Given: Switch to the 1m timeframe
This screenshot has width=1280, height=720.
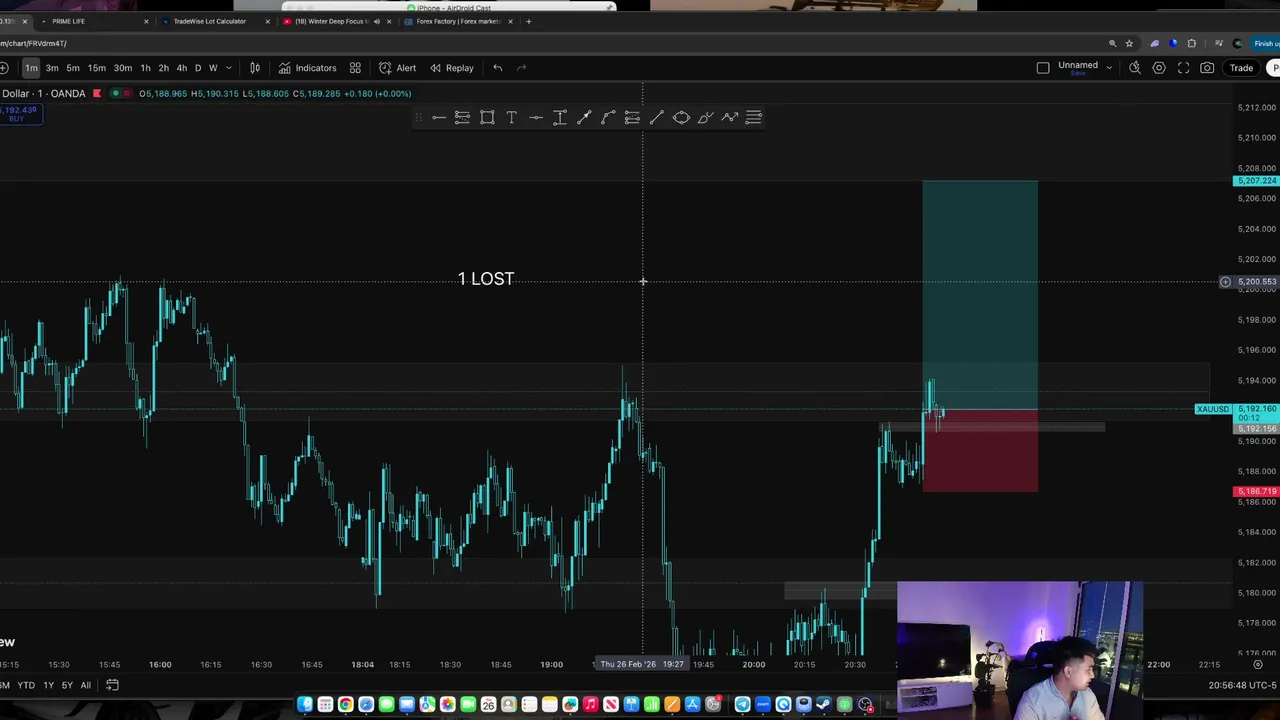Looking at the screenshot, I should point(31,68).
